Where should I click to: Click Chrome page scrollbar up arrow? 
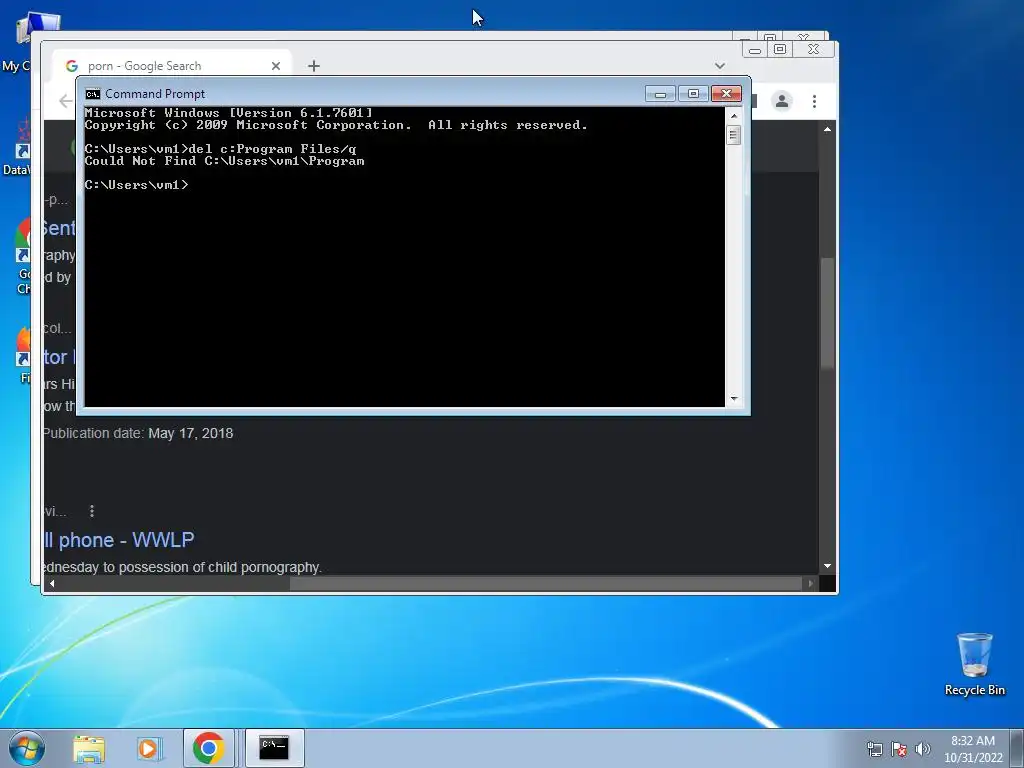click(827, 129)
